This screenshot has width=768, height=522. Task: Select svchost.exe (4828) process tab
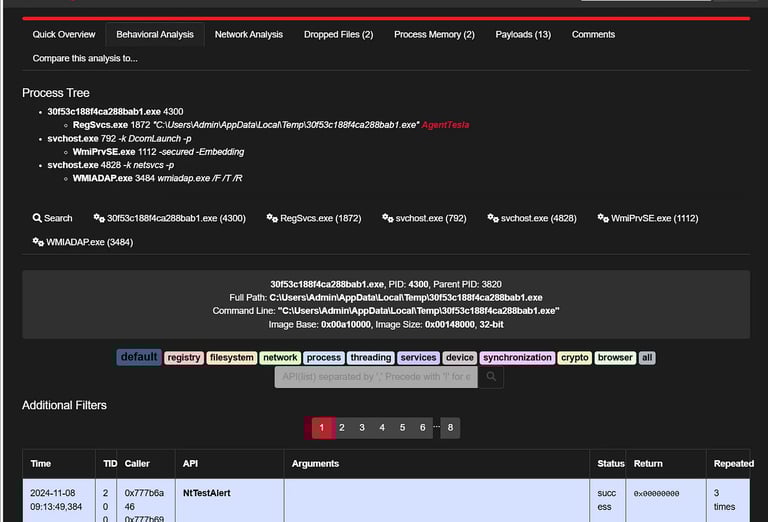coord(532,218)
